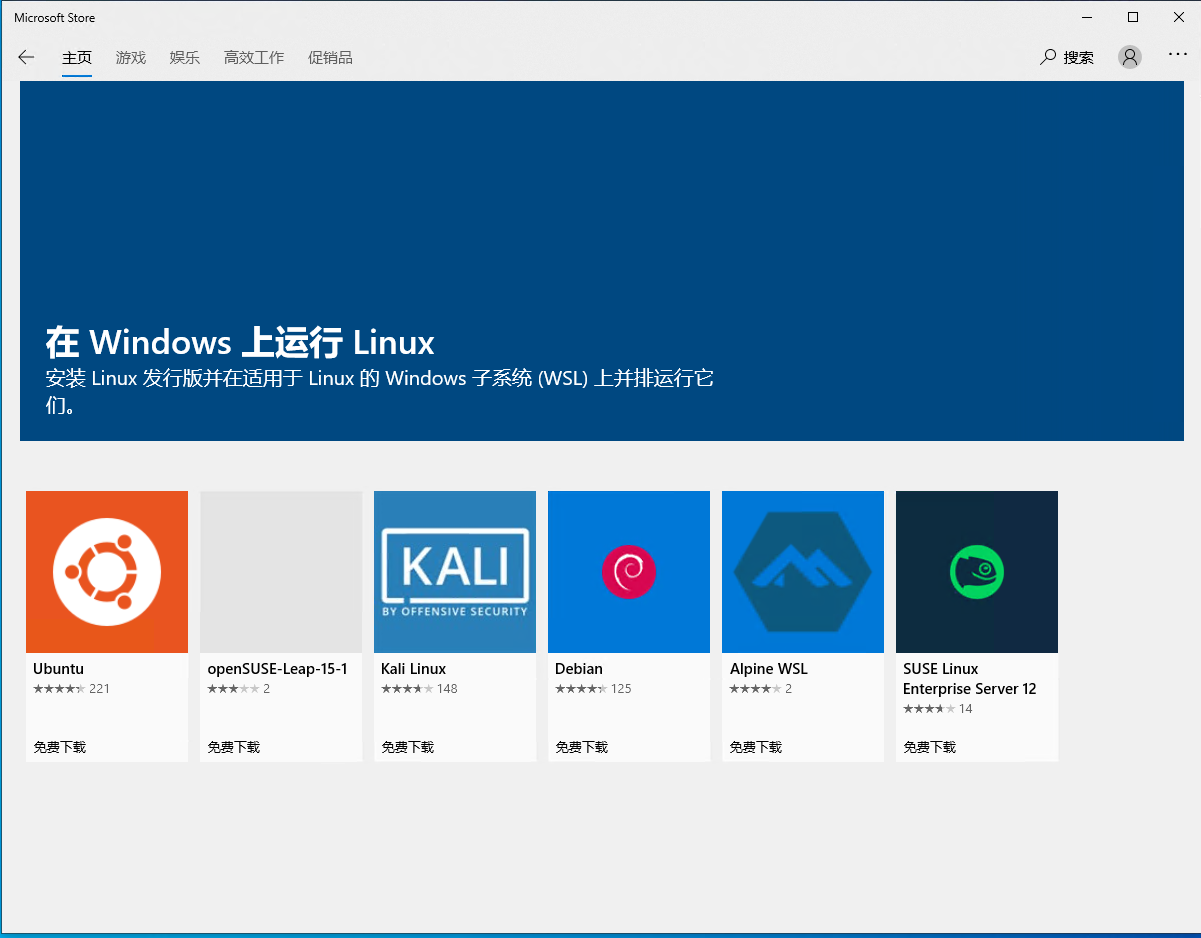Click 免费下载 under Ubuntu

point(60,747)
